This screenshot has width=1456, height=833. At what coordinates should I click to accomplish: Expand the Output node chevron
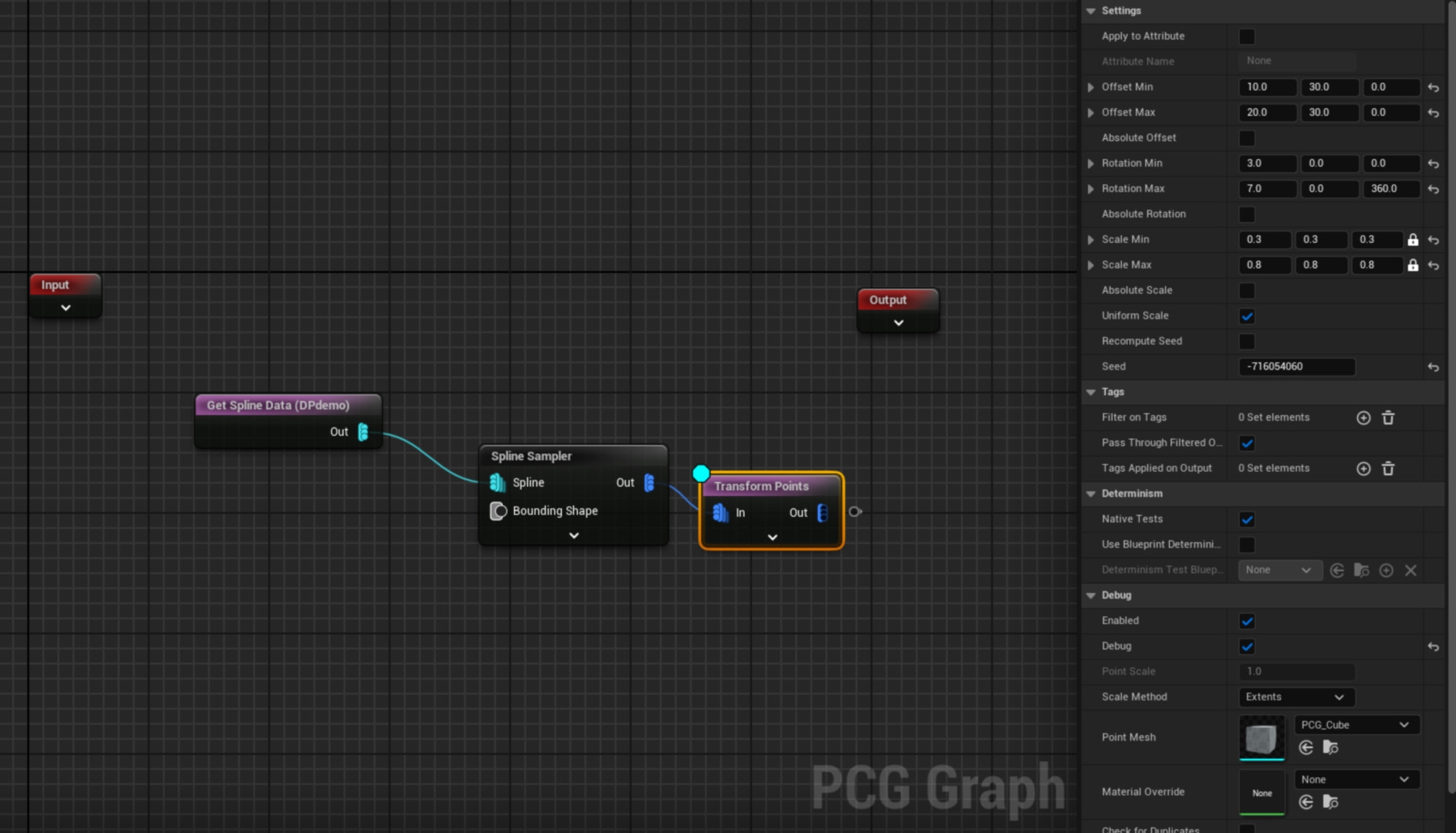(x=898, y=323)
